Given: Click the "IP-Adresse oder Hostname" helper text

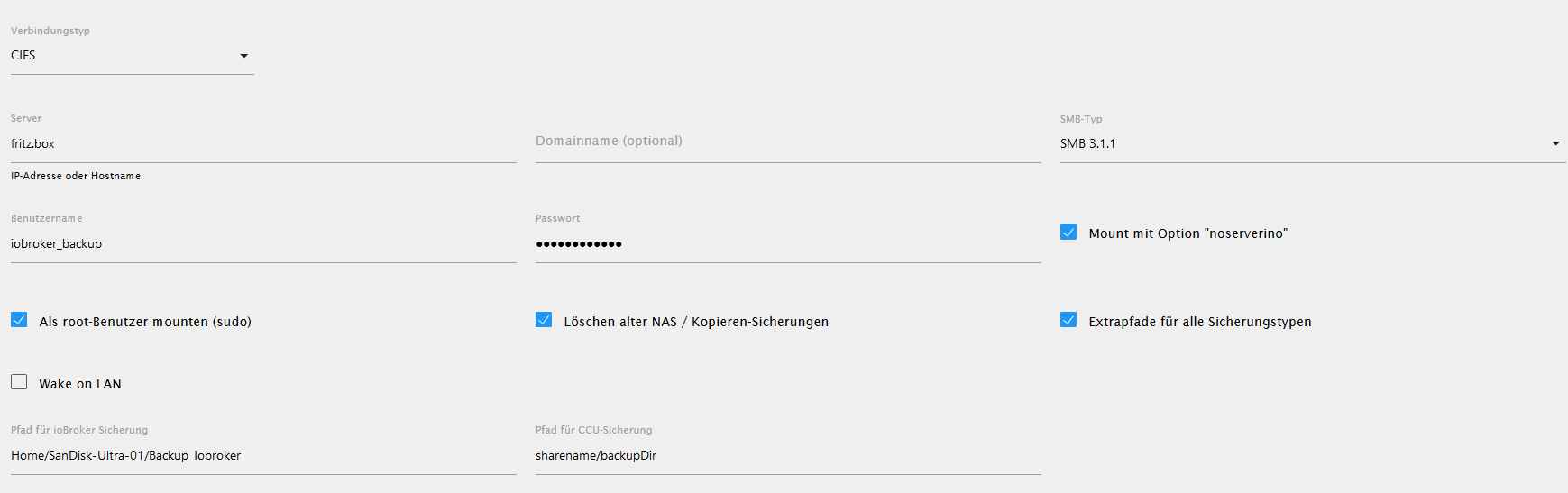Looking at the screenshot, I should [76, 176].
